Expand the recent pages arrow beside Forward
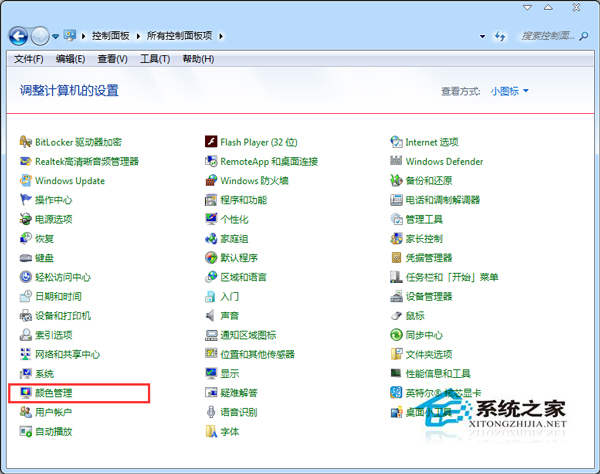 coord(55,36)
